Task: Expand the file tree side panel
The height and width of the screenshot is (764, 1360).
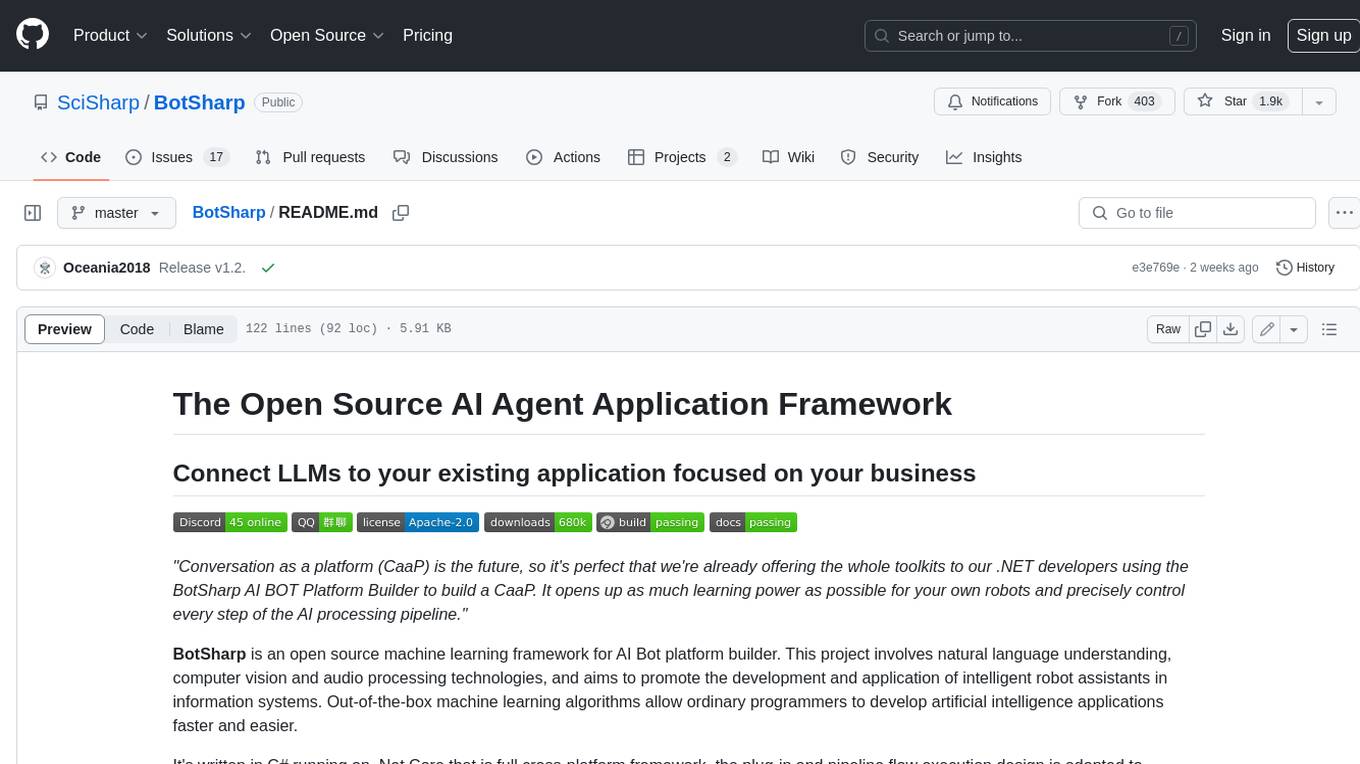Action: 33,213
